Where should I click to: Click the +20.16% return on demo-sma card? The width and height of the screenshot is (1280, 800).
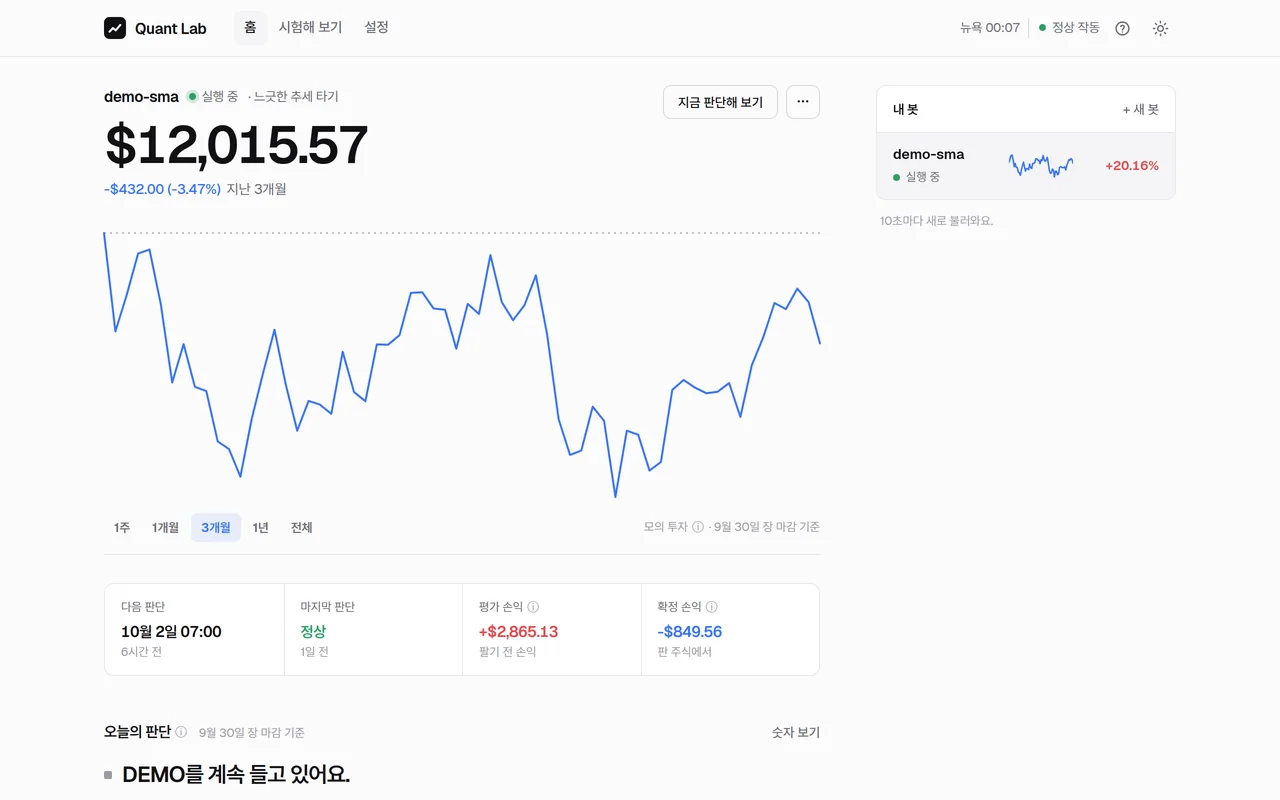point(1132,166)
